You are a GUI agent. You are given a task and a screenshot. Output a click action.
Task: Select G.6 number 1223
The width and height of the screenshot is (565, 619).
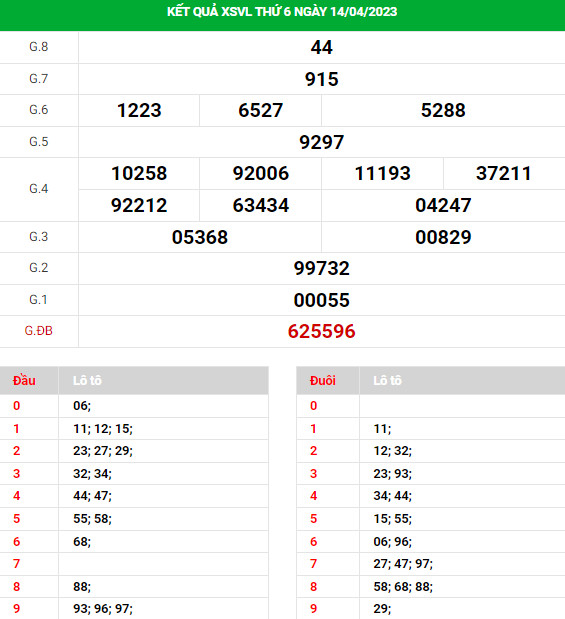[x=139, y=110]
